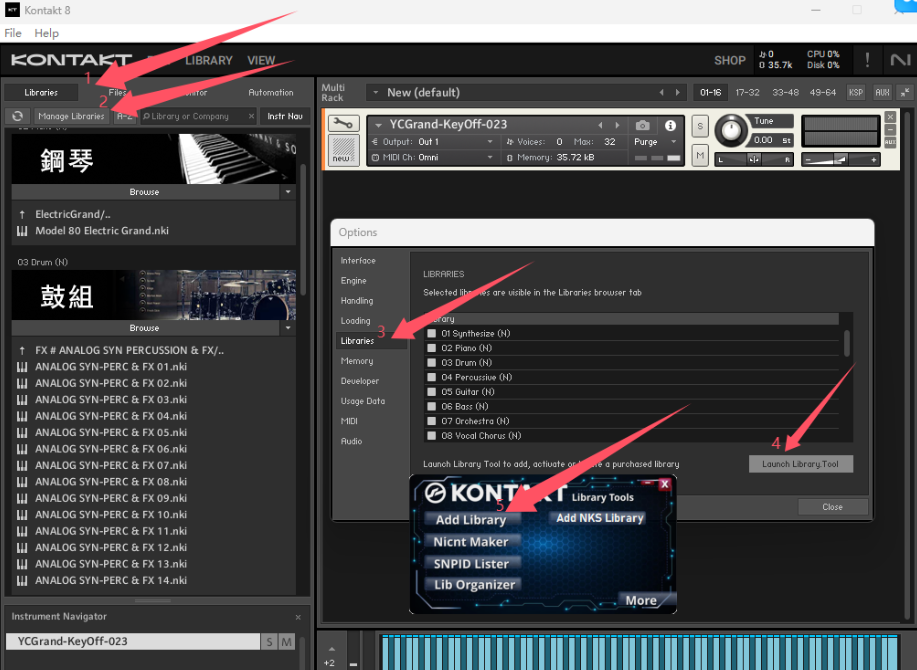Open the instrument info (i) icon
The image size is (917, 670).
tap(668, 127)
